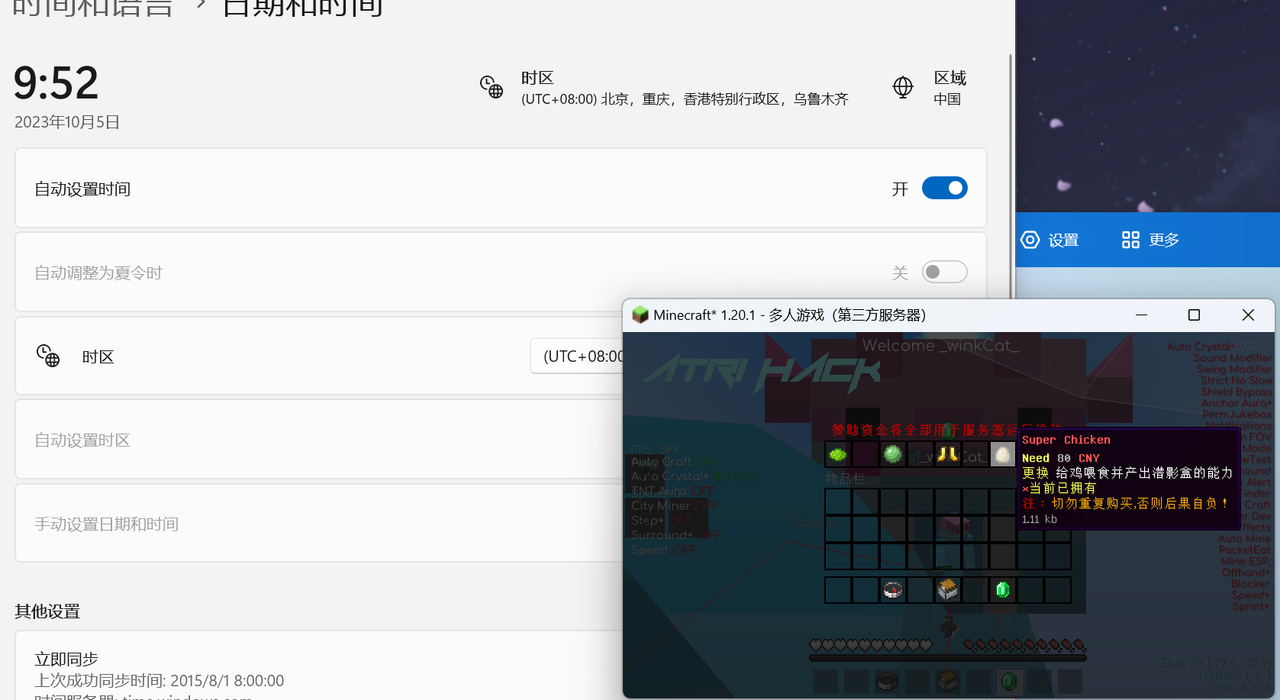Click the ×当前已拥有 tooltip line

pos(1058,488)
